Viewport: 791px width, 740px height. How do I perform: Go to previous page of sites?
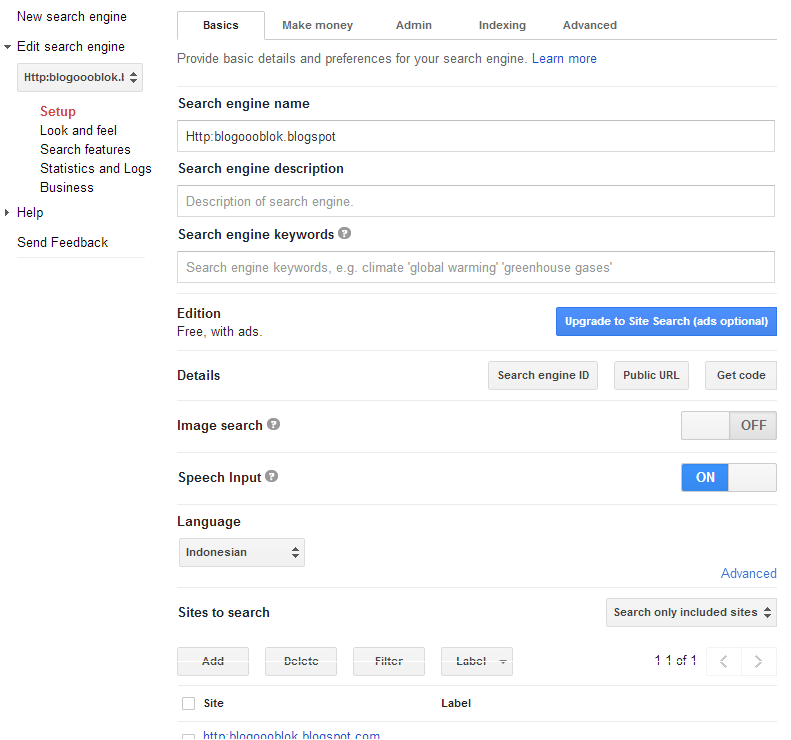click(723, 661)
